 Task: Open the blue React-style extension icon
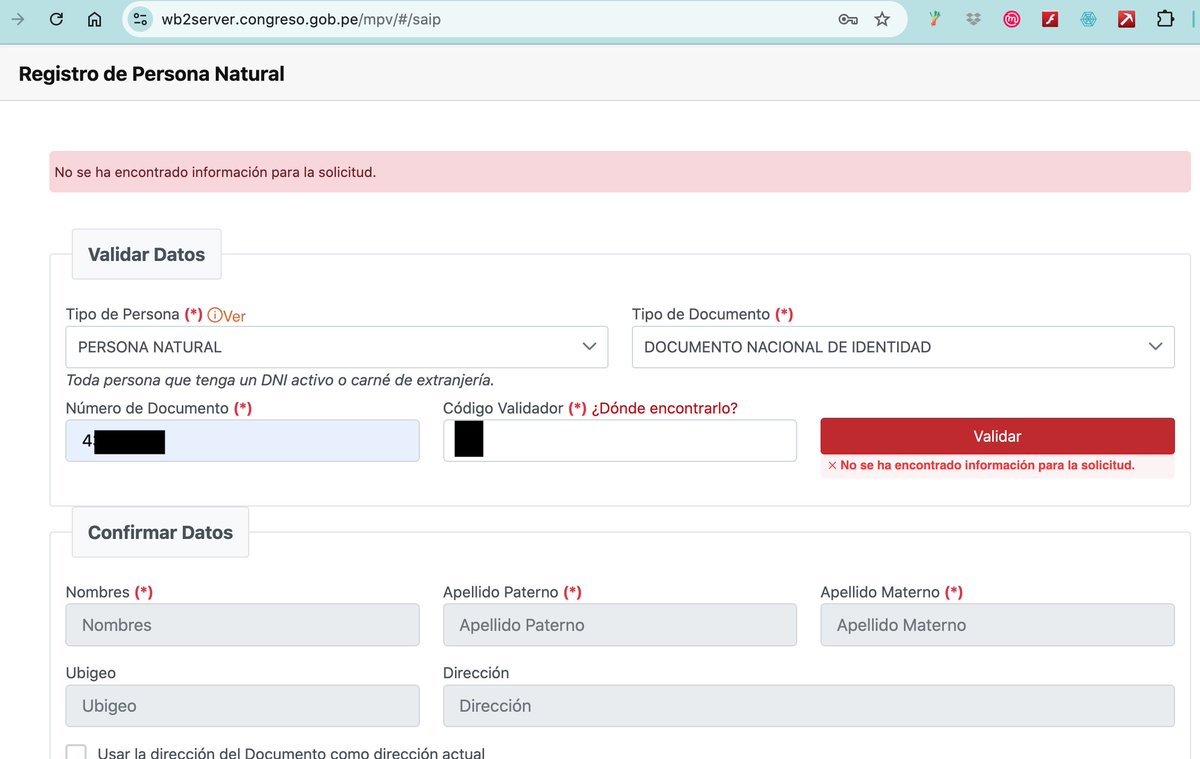point(1088,19)
